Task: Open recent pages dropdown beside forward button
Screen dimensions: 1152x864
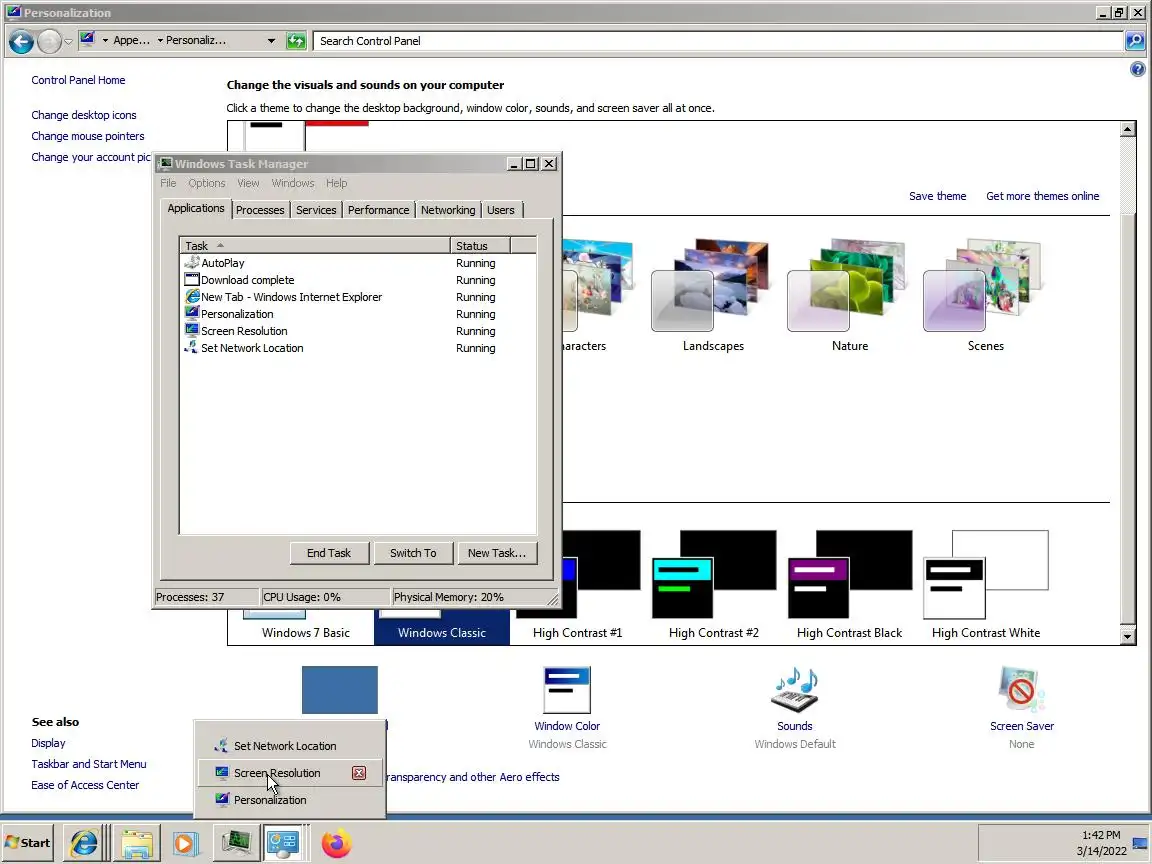Action: pos(68,42)
